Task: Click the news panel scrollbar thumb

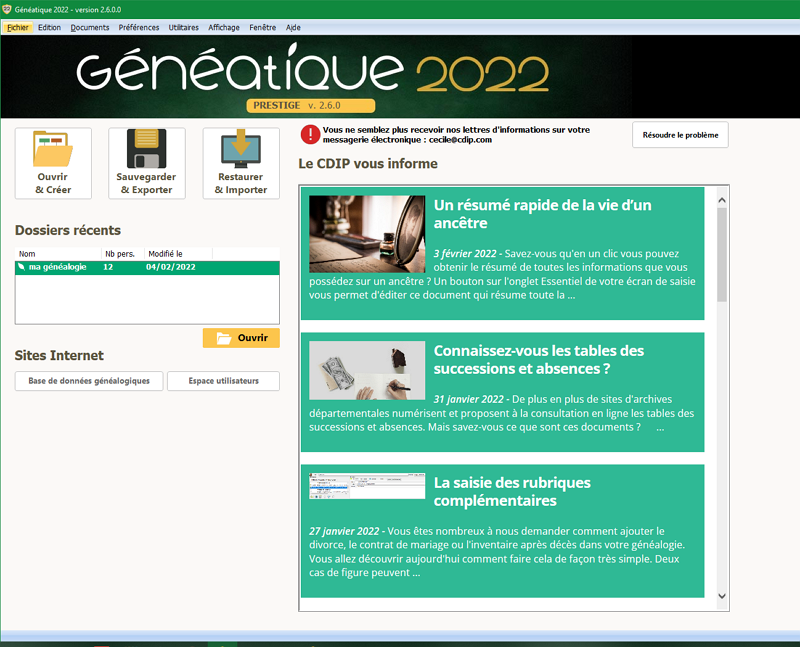Action: click(x=721, y=254)
